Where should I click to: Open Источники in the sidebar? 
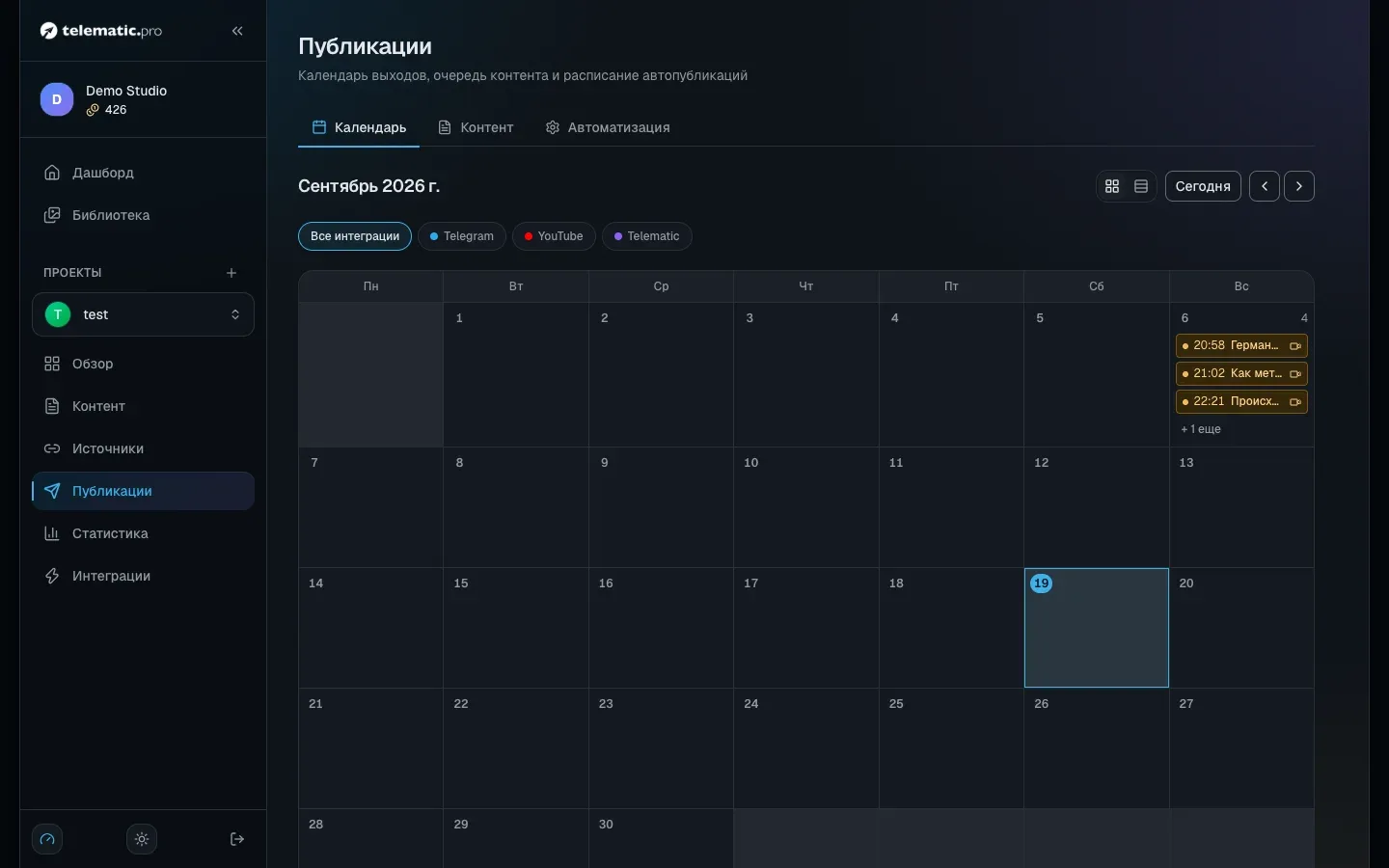click(143, 448)
